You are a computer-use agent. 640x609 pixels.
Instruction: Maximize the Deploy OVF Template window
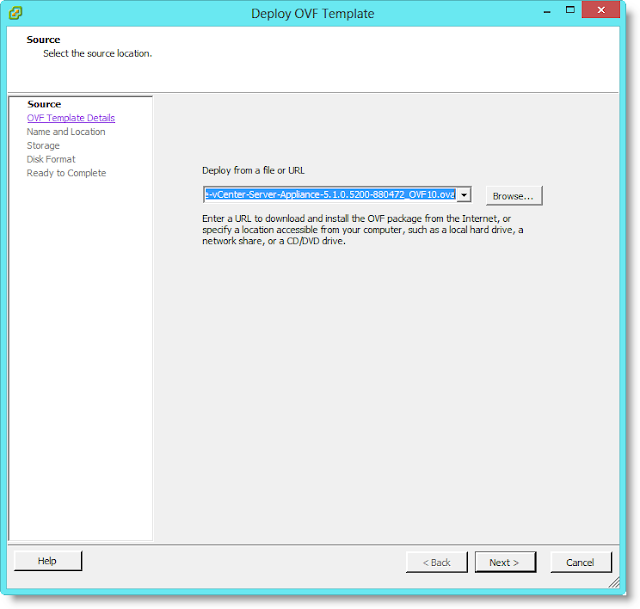(x=570, y=10)
